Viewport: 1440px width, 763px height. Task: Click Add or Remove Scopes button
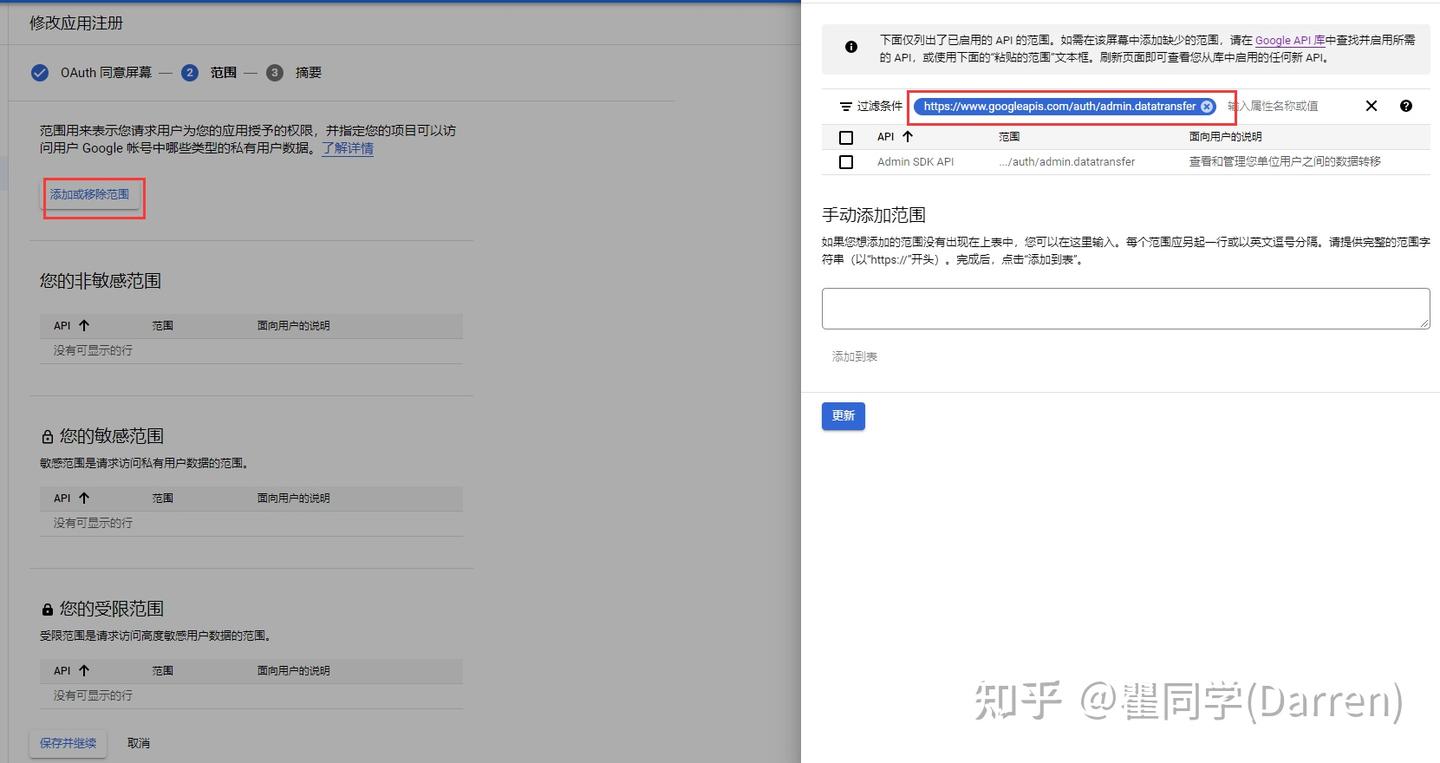90,194
